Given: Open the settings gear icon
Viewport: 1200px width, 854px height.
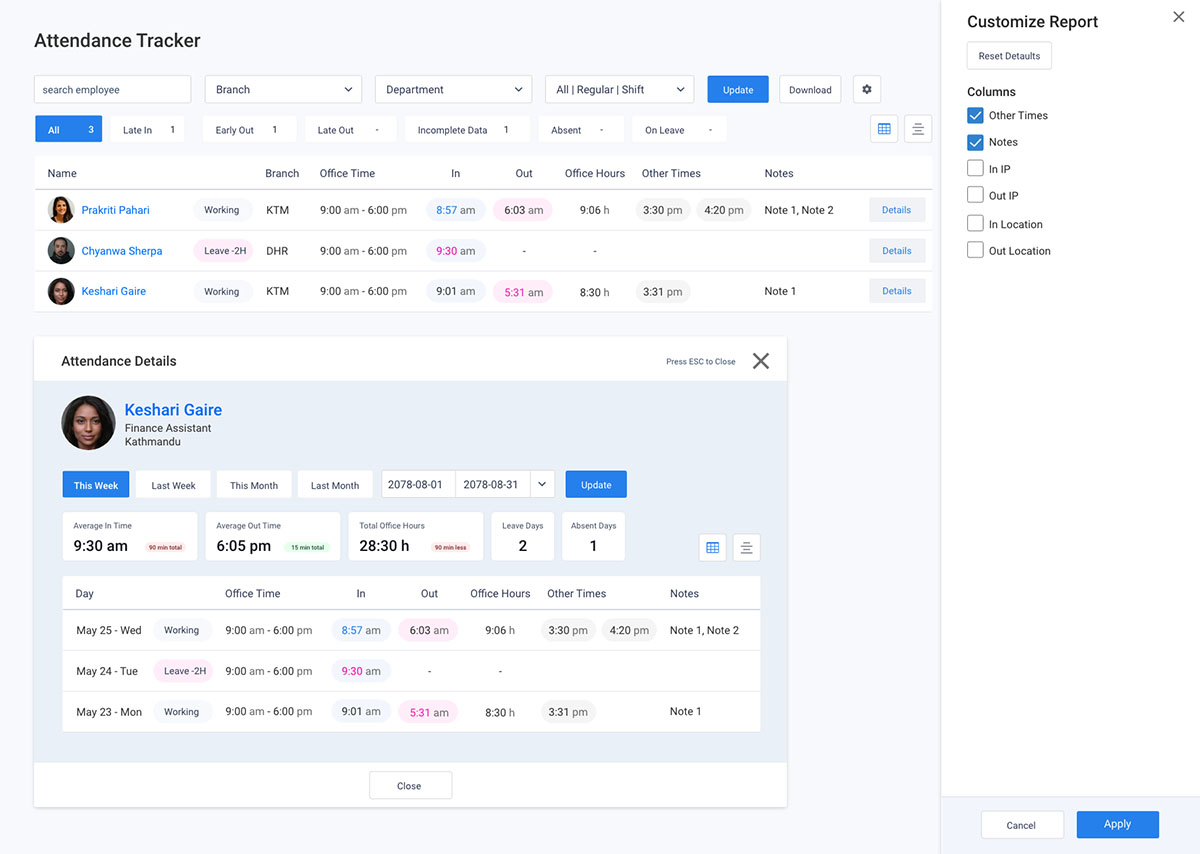Looking at the screenshot, I should [x=866, y=89].
